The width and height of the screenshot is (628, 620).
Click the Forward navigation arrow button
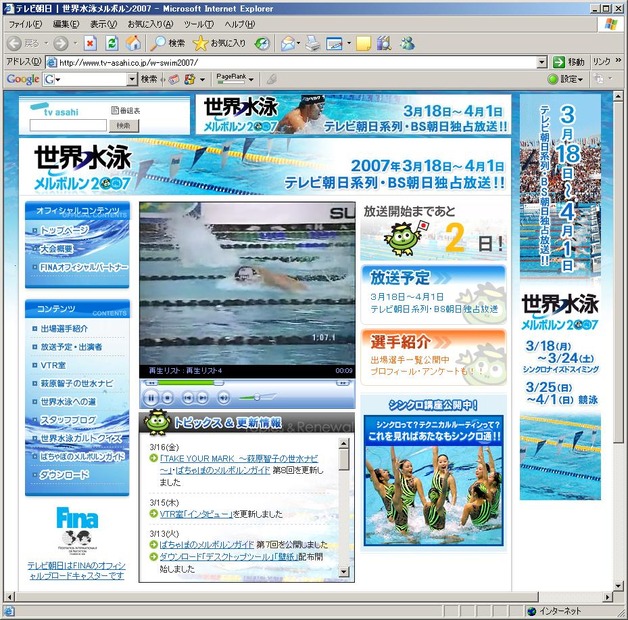click(x=61, y=43)
